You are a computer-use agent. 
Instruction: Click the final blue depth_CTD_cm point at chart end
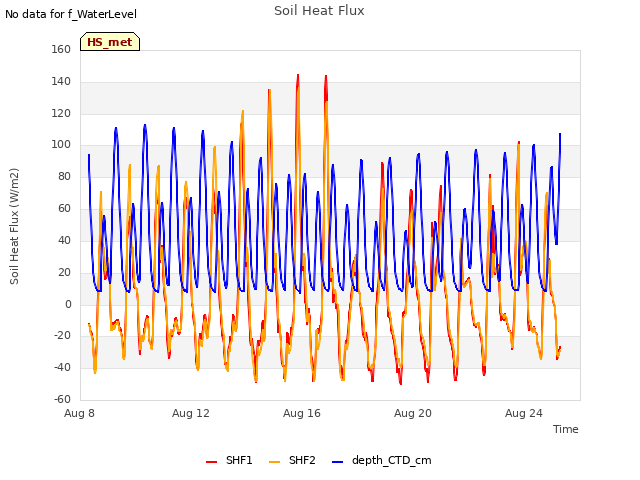(x=560, y=134)
